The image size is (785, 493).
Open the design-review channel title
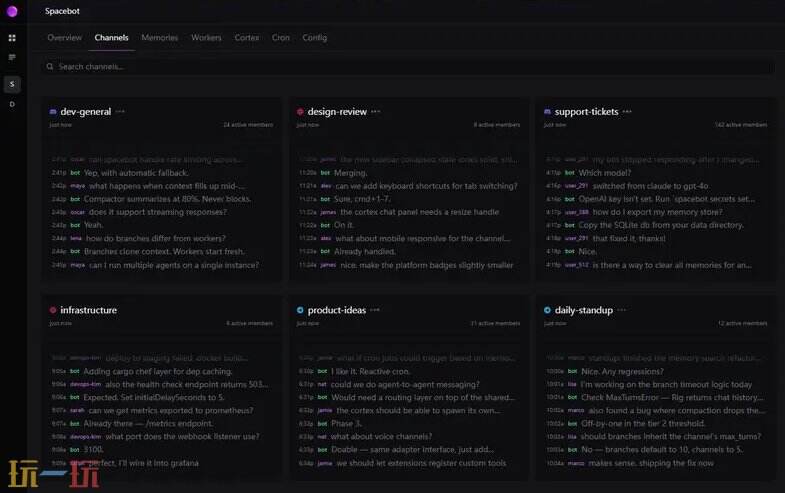(337, 112)
